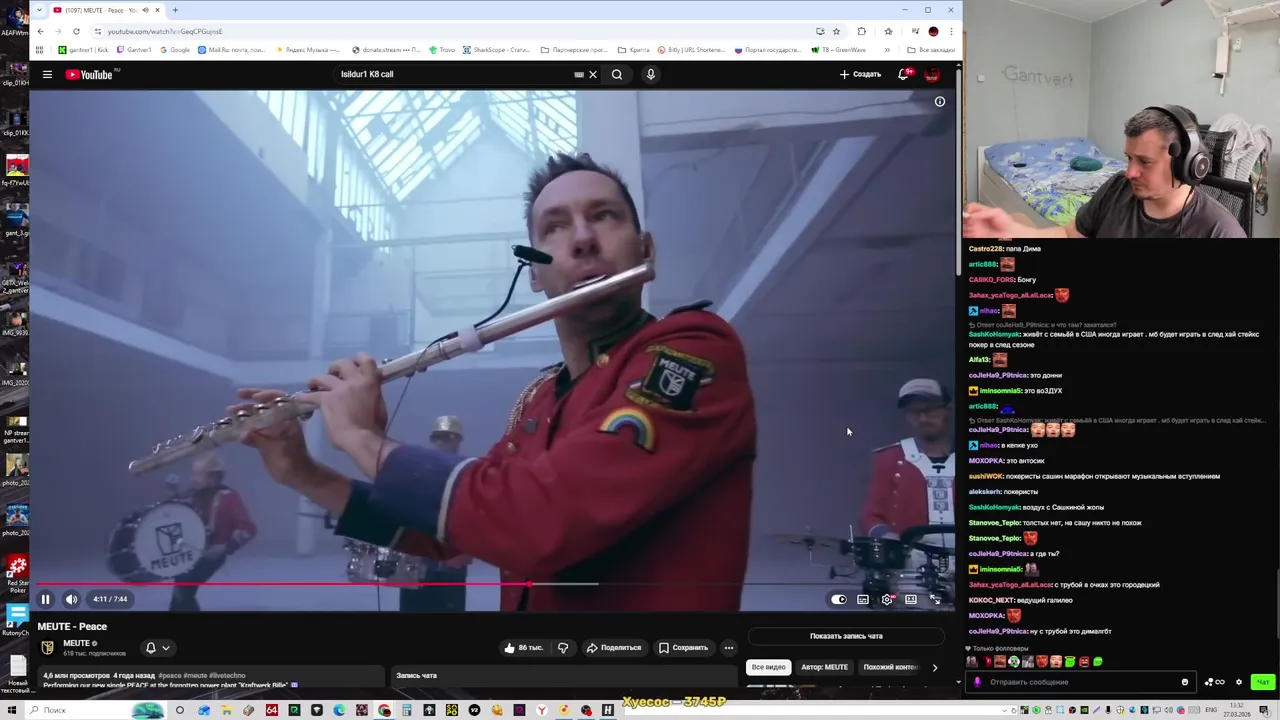The image size is (1280, 720).
Task: Open the on-screen keyboard in the search box
Action: click(578, 74)
